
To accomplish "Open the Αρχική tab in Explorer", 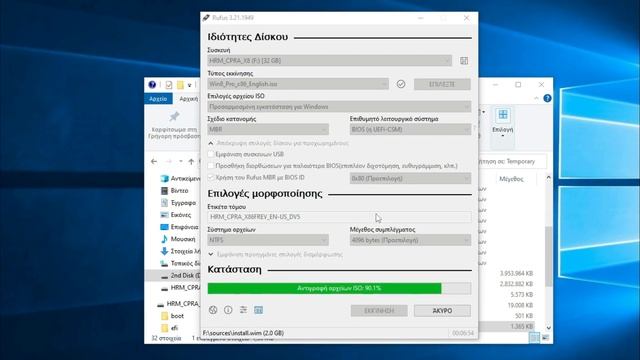I will 188,99.
